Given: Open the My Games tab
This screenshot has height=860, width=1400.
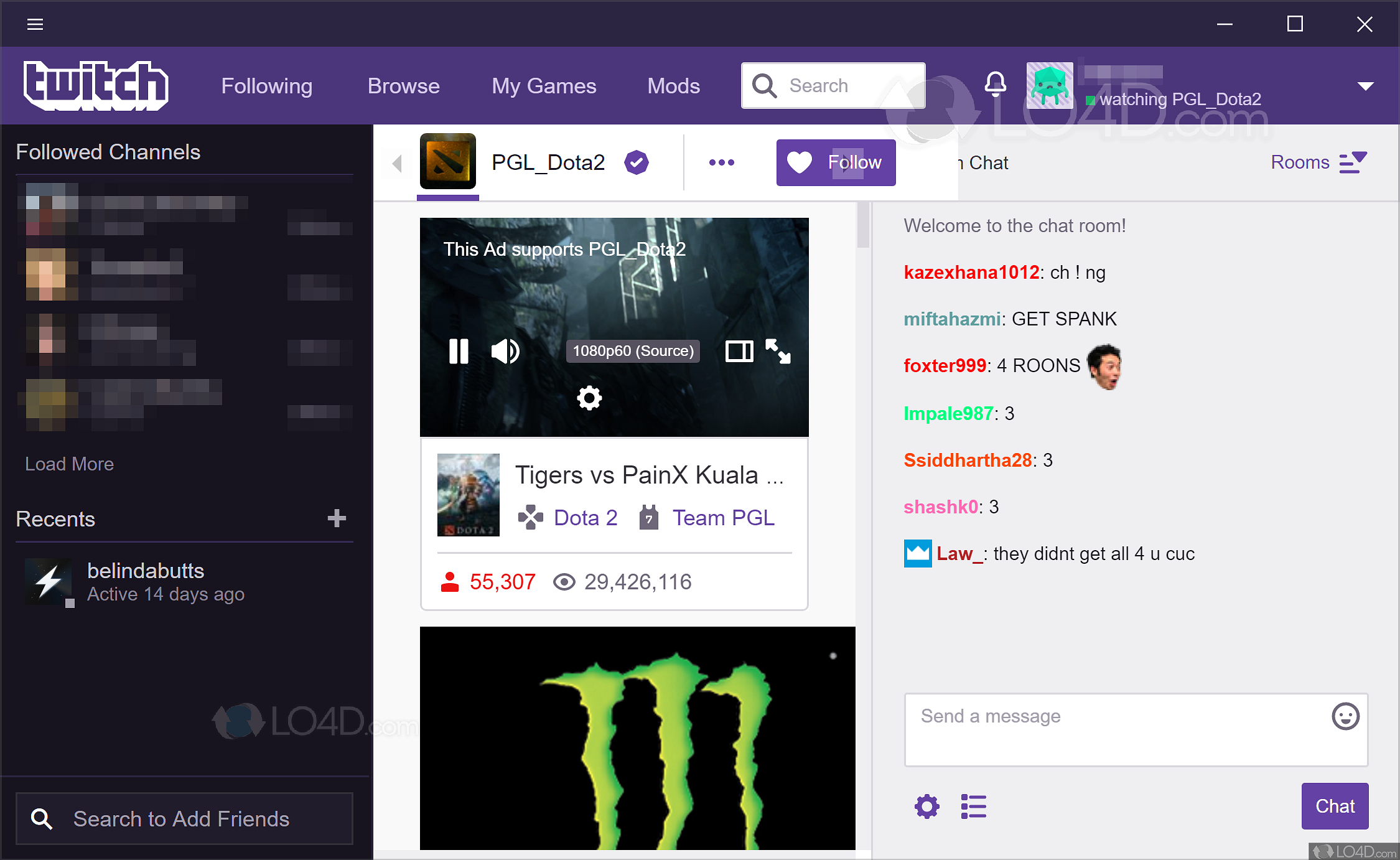Looking at the screenshot, I should point(544,86).
